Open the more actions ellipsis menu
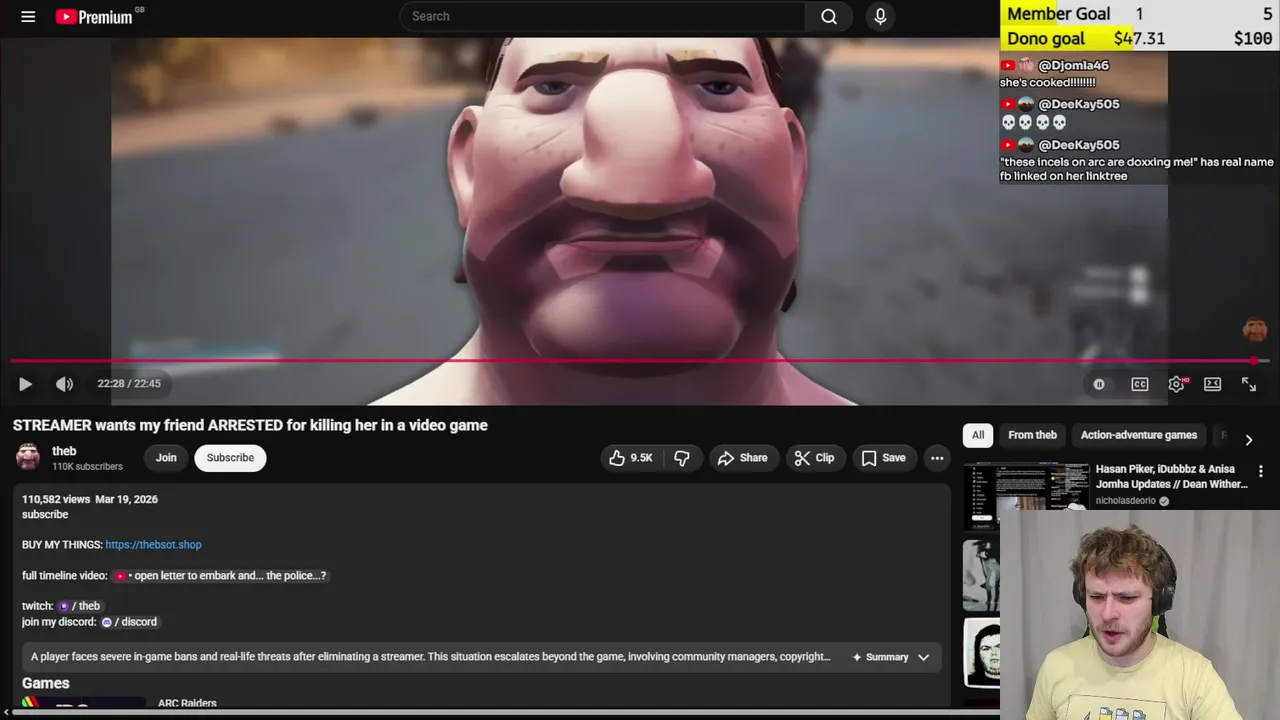The image size is (1280, 720). click(x=937, y=458)
